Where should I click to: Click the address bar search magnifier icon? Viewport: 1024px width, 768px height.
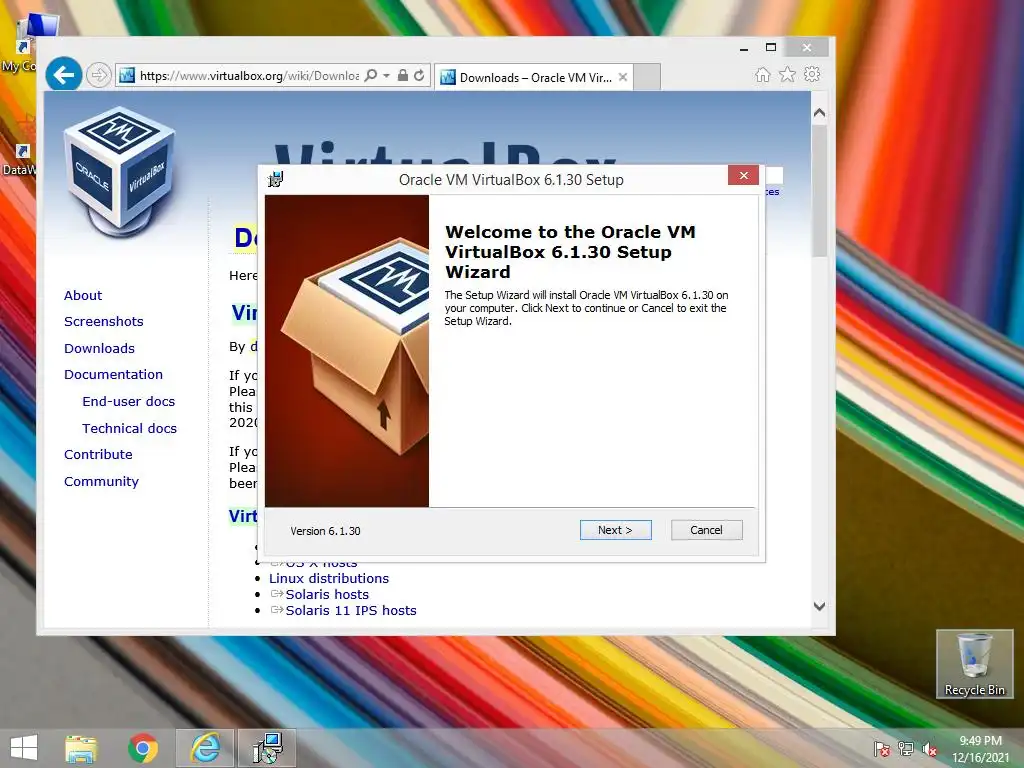[x=370, y=76]
